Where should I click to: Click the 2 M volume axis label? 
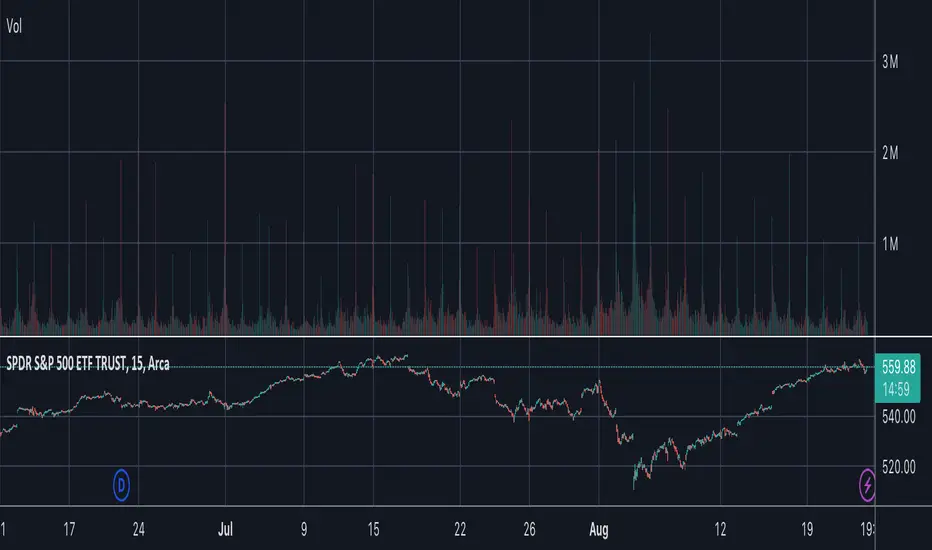pos(890,153)
